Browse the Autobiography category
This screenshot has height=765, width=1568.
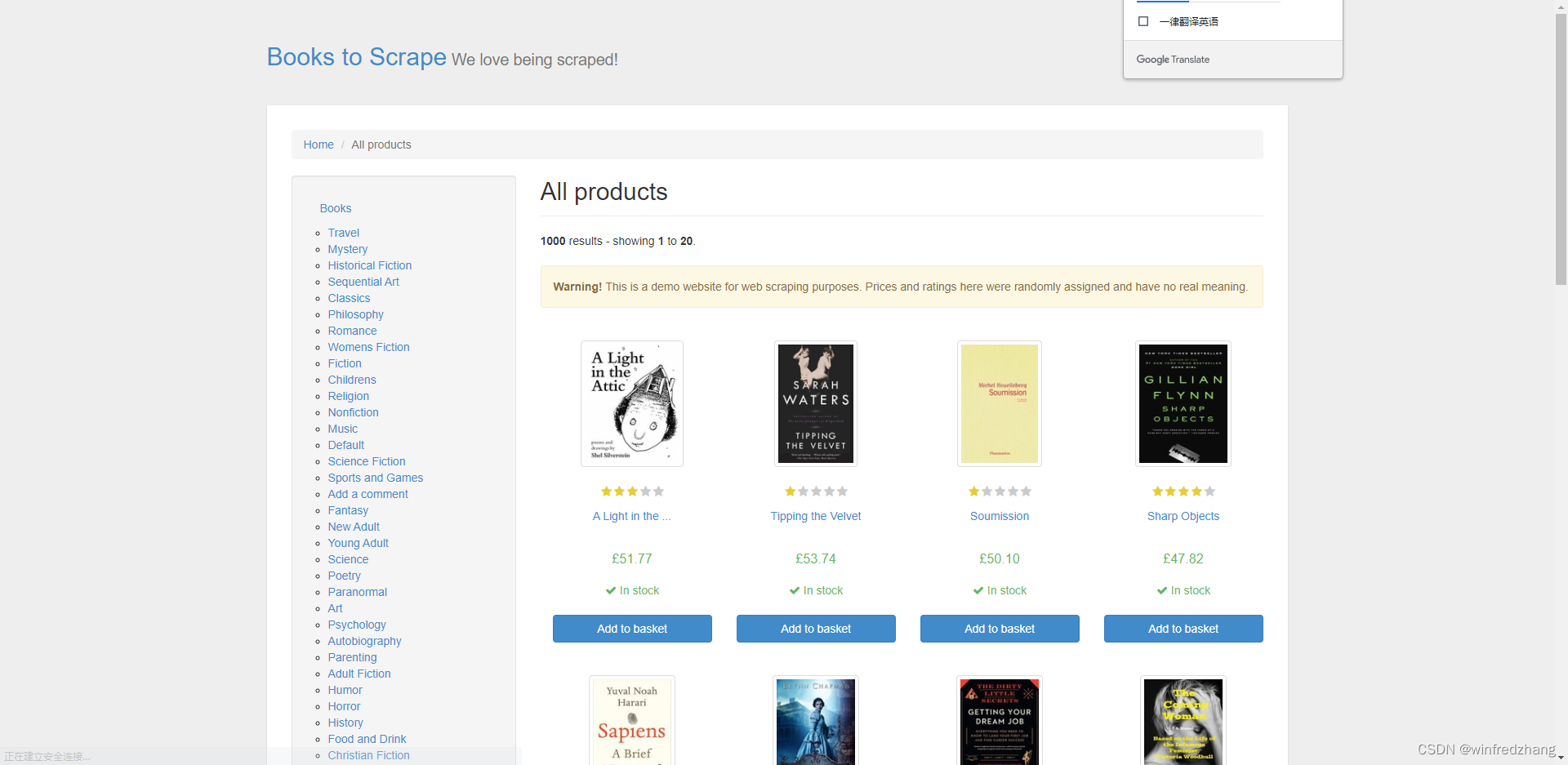365,641
